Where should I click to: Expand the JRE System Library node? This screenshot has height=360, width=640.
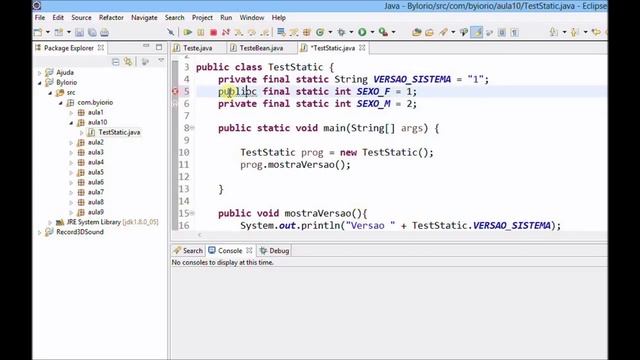coord(50,222)
